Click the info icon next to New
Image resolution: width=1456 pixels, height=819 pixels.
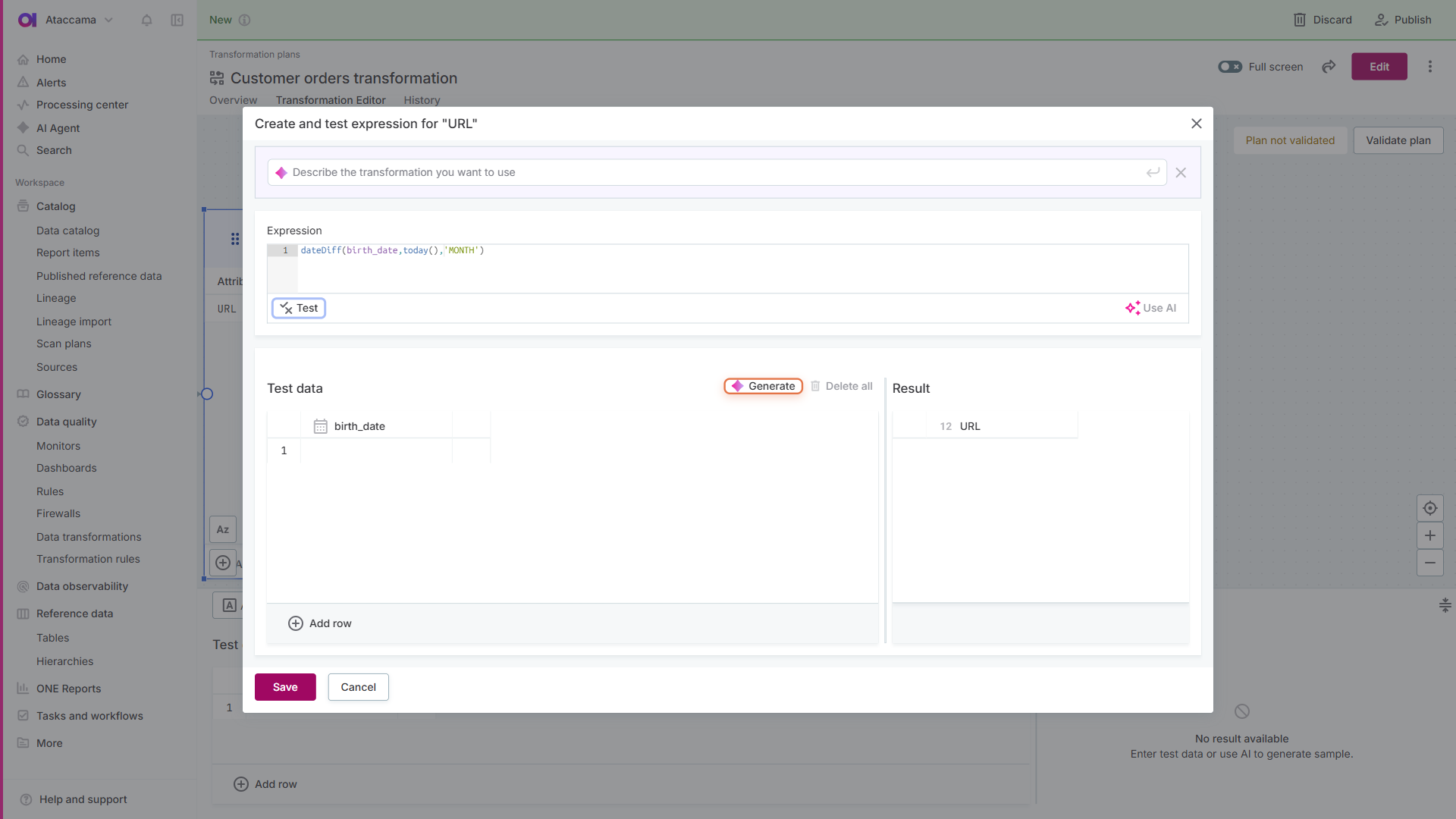(245, 20)
